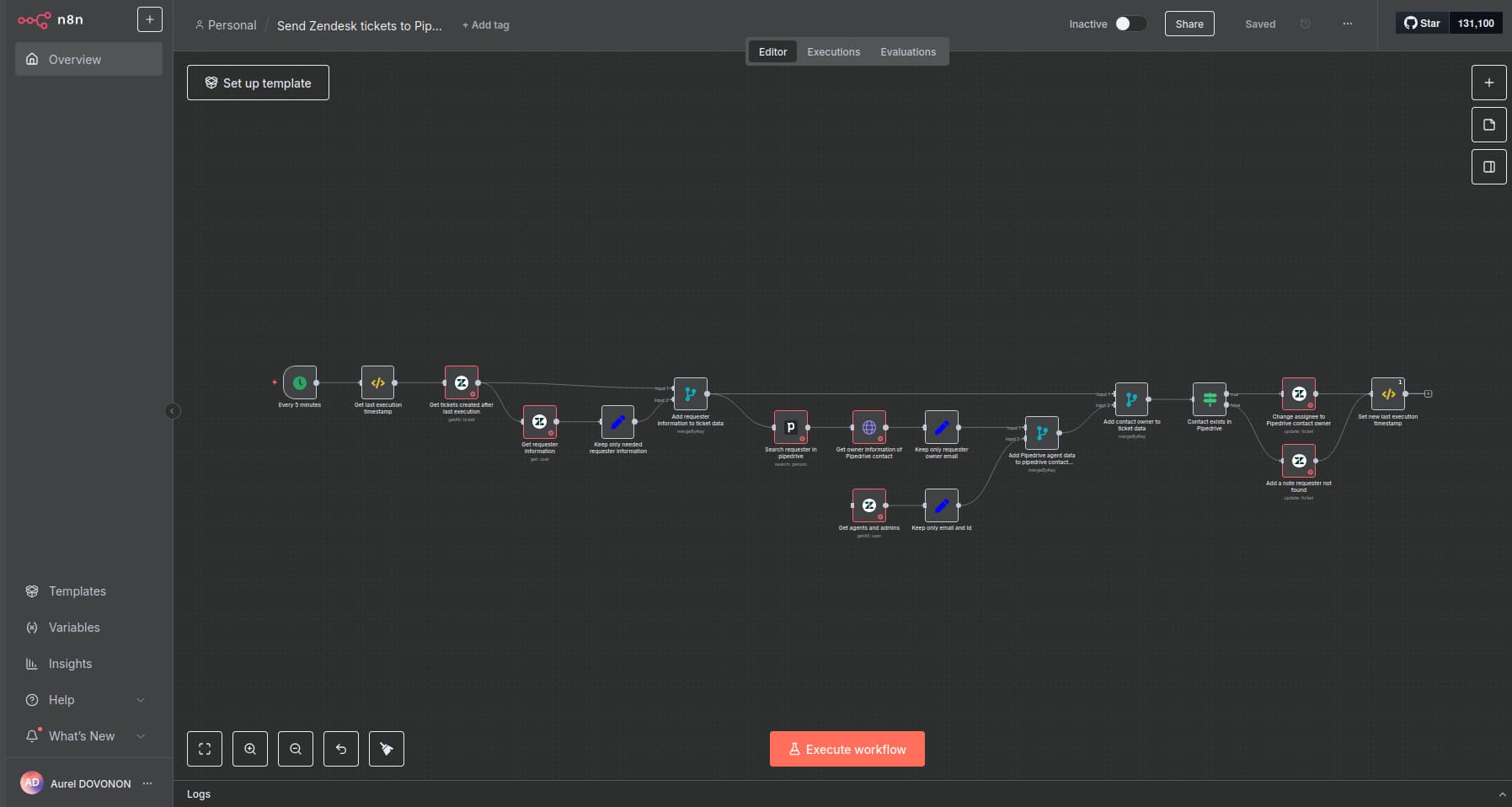Open the Get tickets created after last execution node
Screen dimensions: 1512x807
click(462, 382)
